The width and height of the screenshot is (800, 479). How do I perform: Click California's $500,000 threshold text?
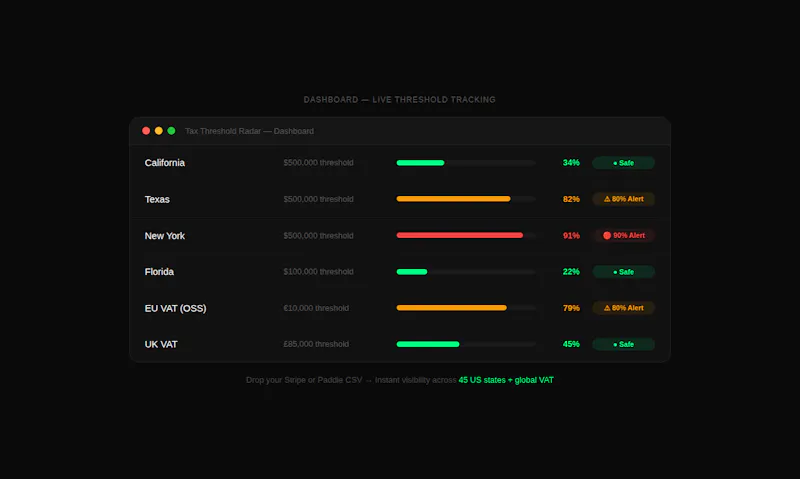coord(318,163)
